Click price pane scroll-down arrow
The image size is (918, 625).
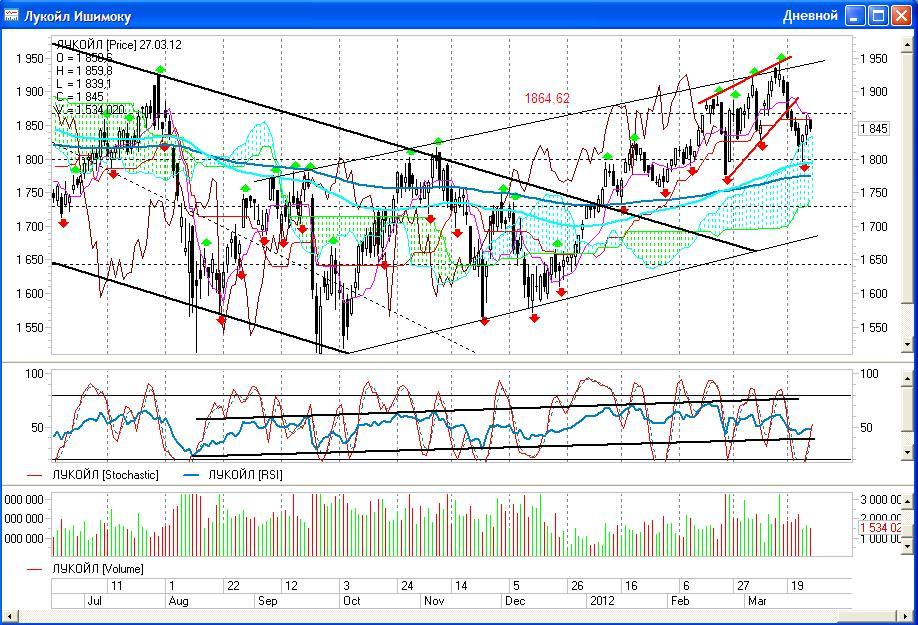coord(907,345)
